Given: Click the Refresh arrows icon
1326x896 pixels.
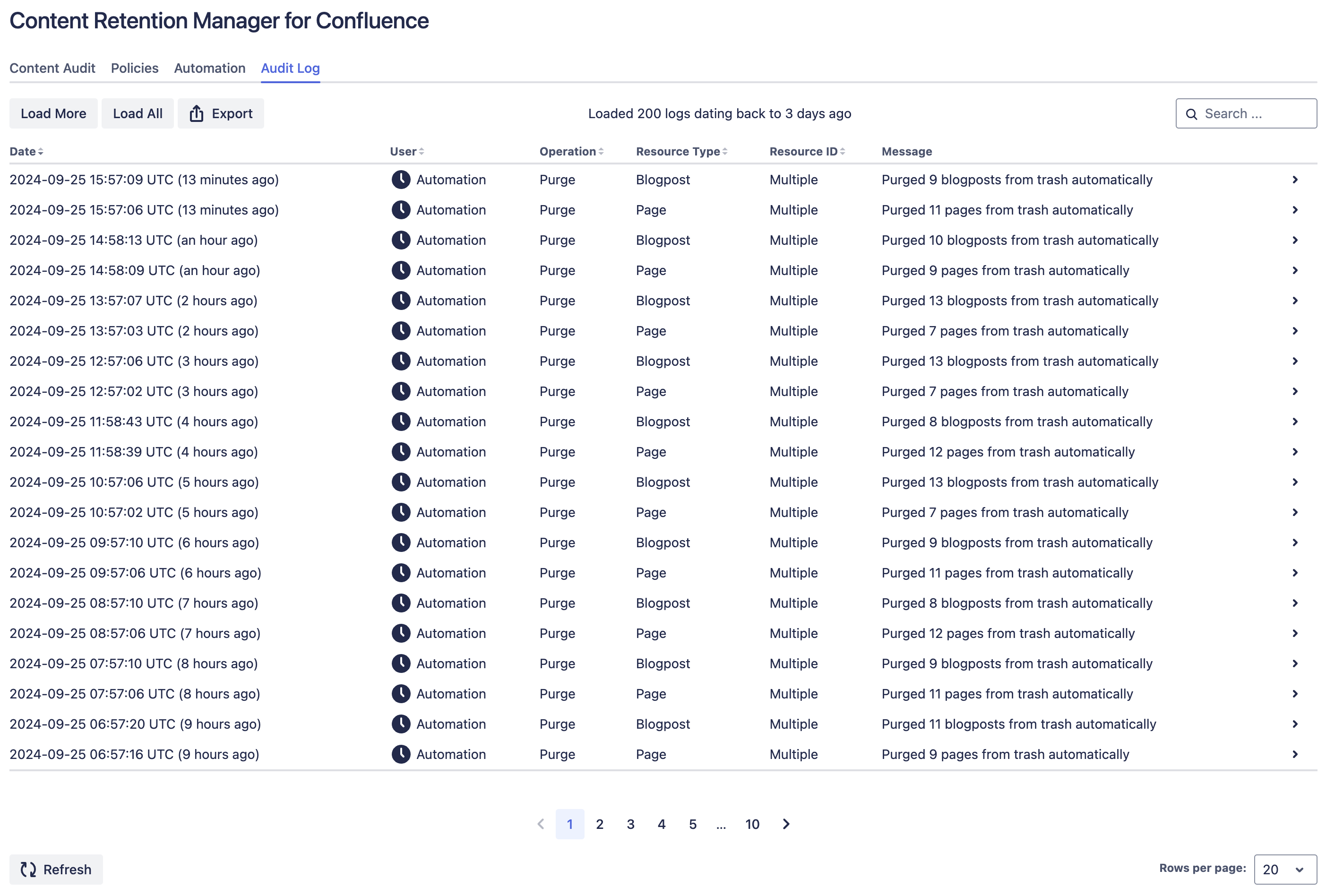Looking at the screenshot, I should [28, 869].
